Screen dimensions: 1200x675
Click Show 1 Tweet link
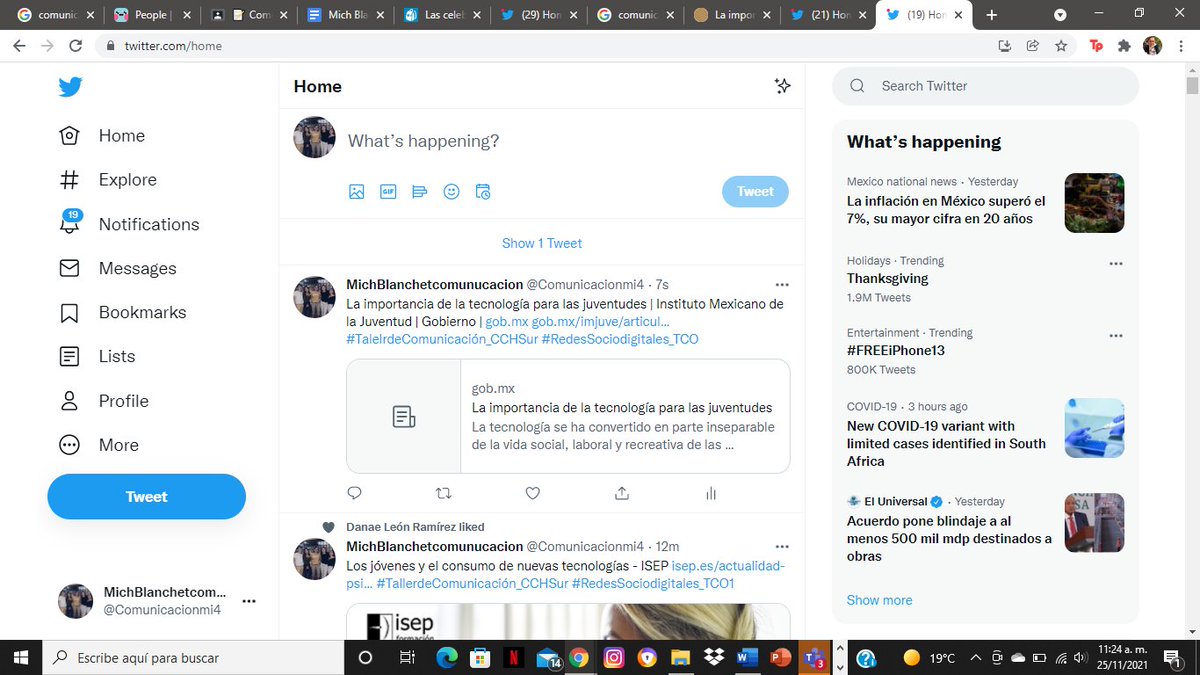[x=542, y=243]
